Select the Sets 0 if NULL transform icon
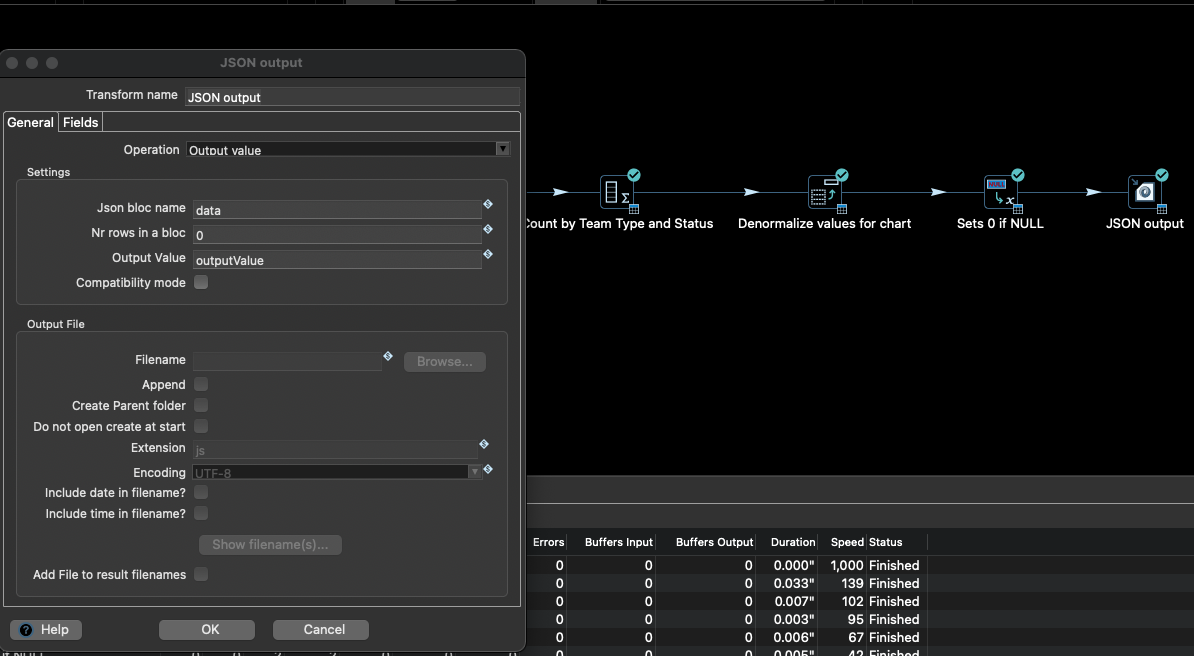The image size is (1194, 656). click(999, 191)
